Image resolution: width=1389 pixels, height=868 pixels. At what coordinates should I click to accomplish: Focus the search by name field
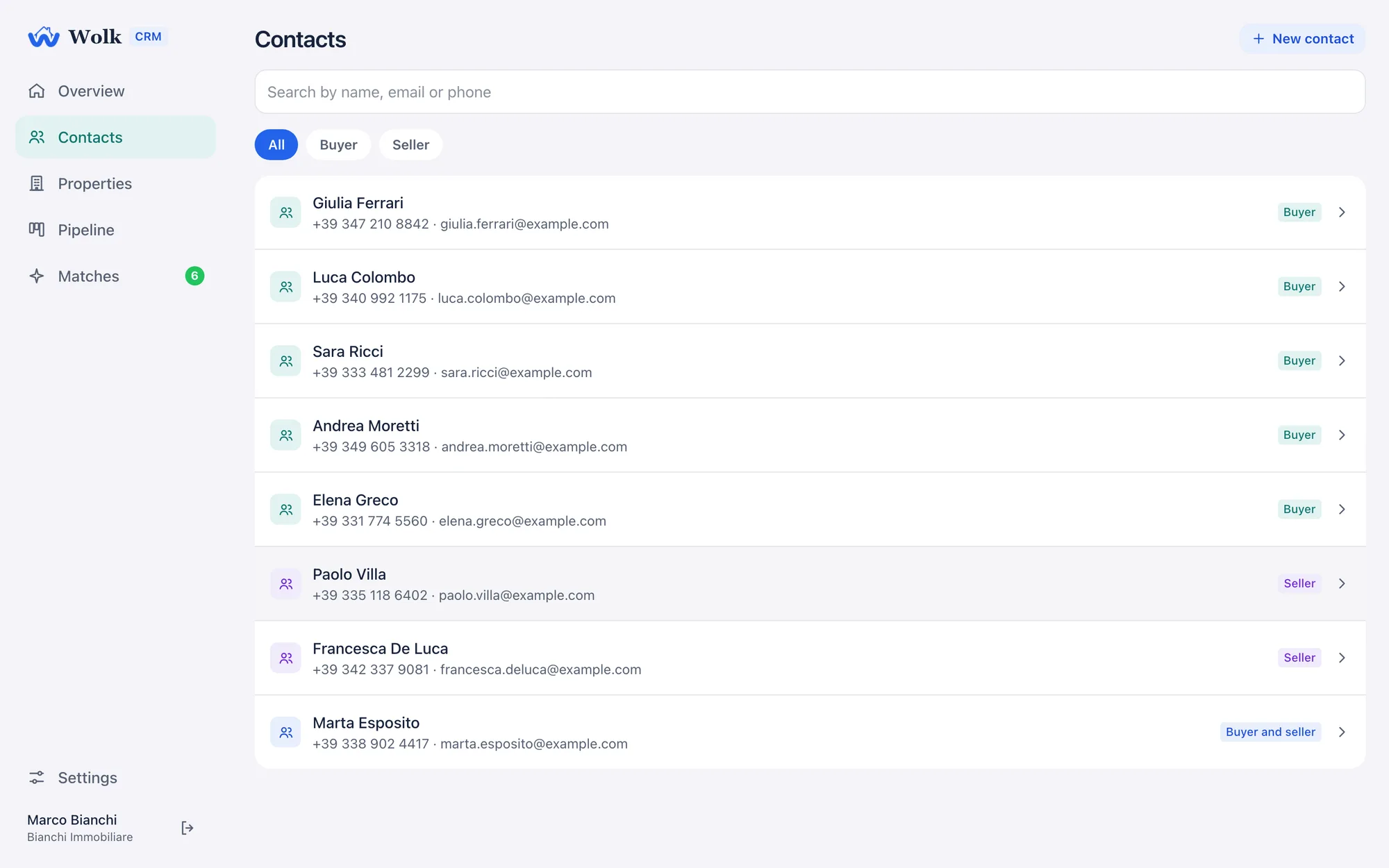[810, 92]
